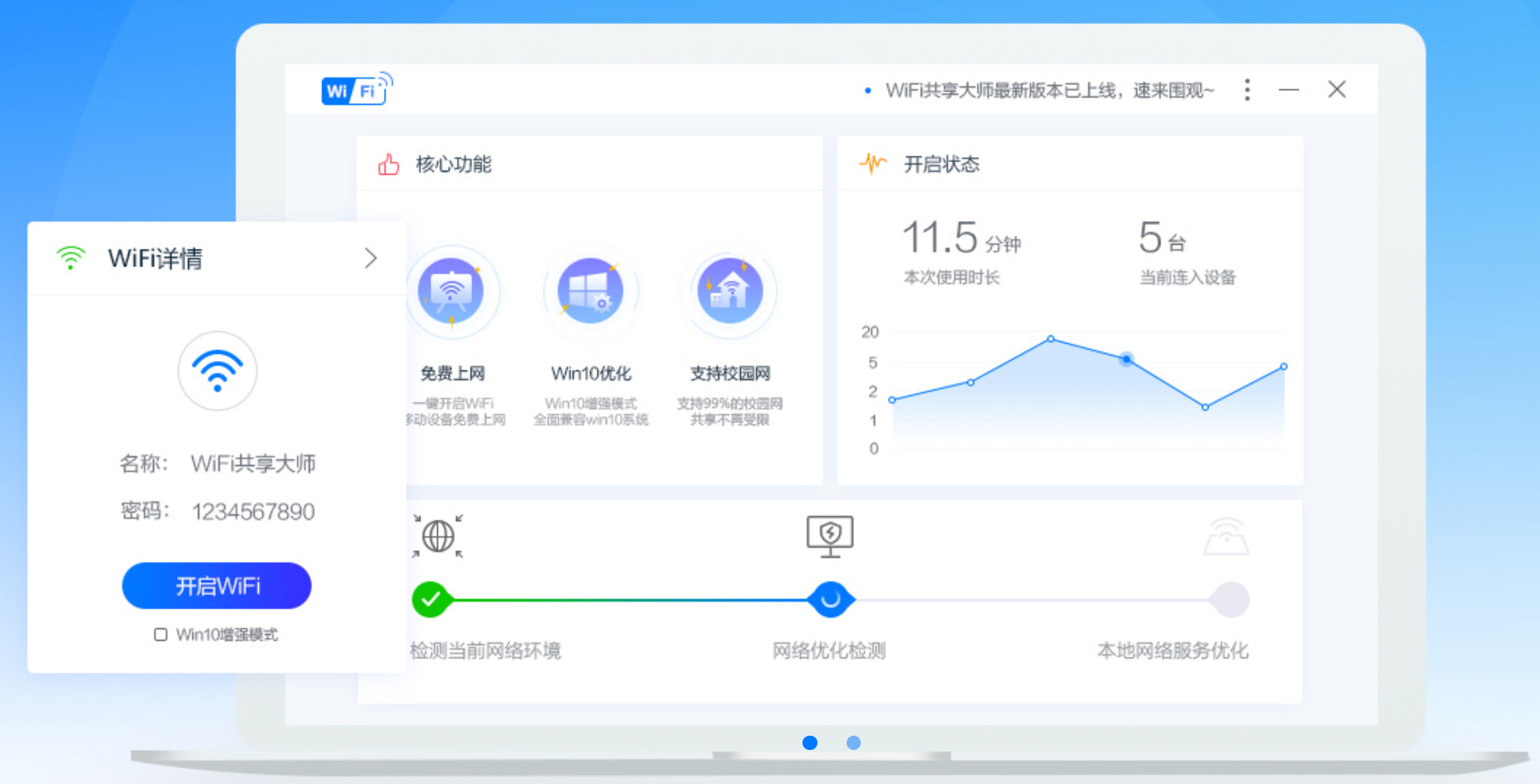The image size is (1540, 784).
Task: Edit the WiFi password field 1234567890
Action: pyautogui.click(x=253, y=511)
